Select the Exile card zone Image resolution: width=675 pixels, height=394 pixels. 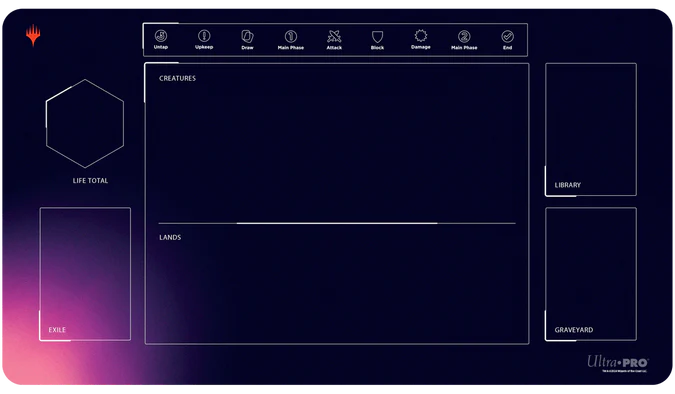point(85,274)
